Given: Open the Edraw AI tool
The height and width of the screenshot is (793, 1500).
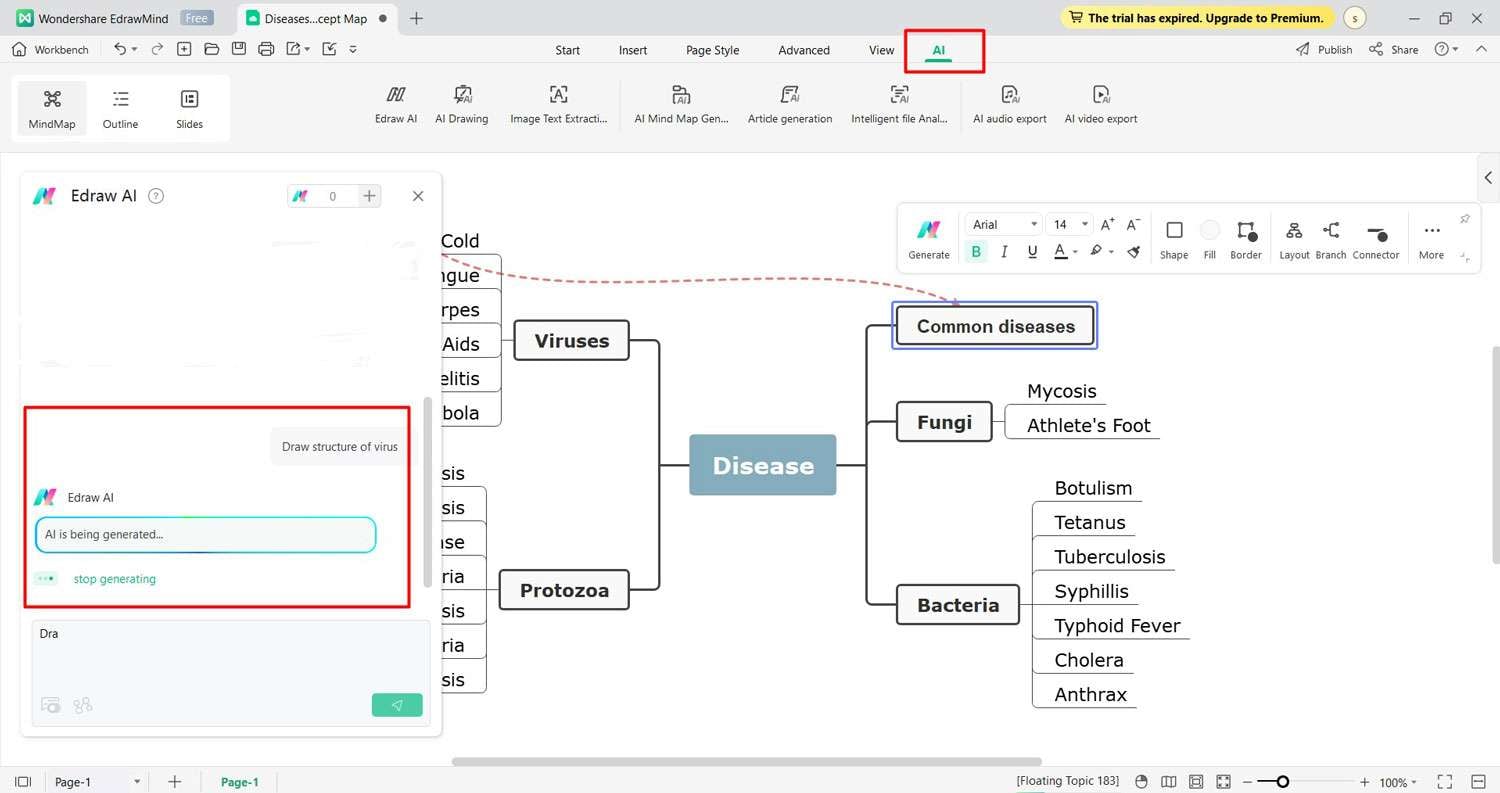Looking at the screenshot, I should [396, 105].
